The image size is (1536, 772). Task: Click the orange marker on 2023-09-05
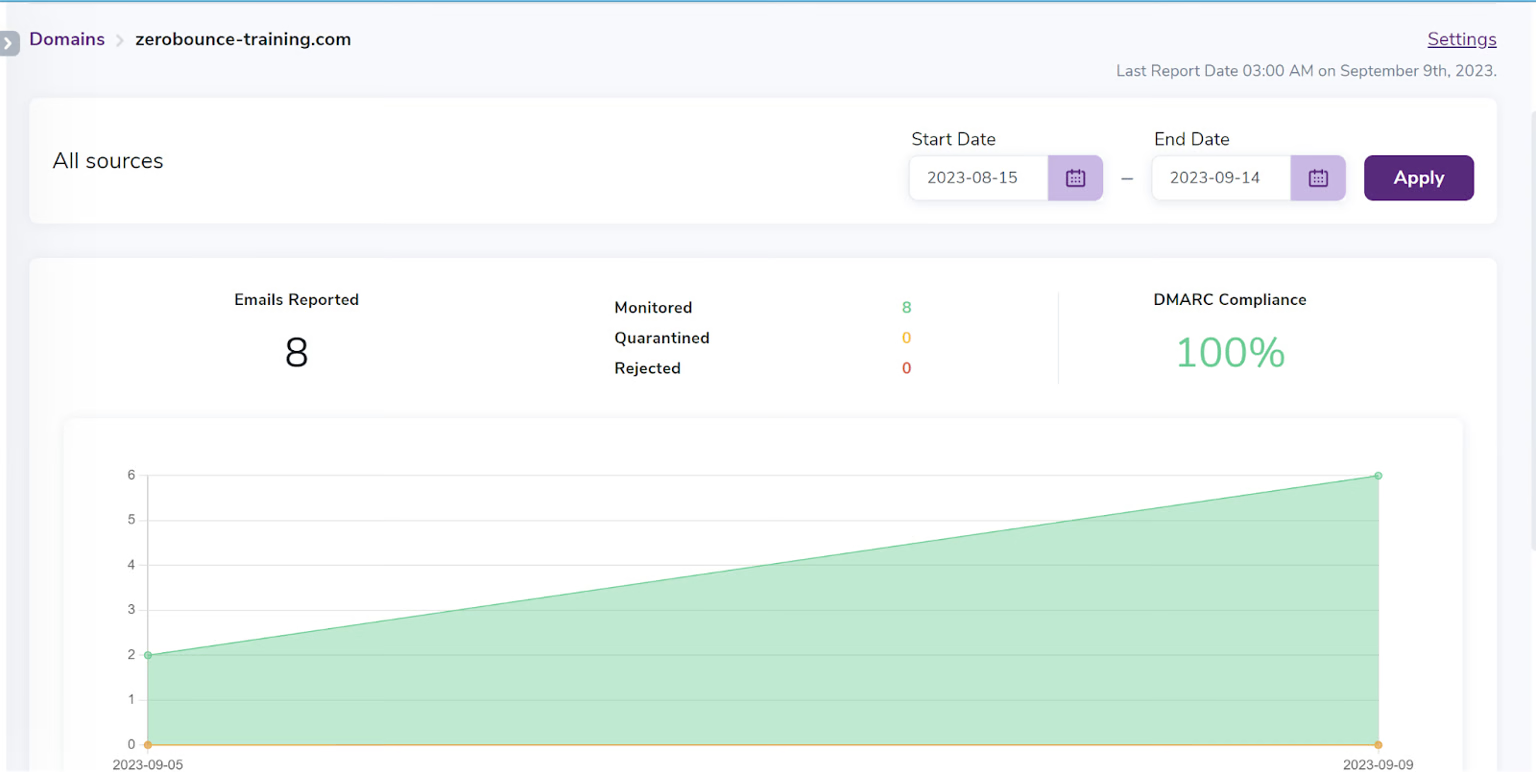tap(148, 744)
